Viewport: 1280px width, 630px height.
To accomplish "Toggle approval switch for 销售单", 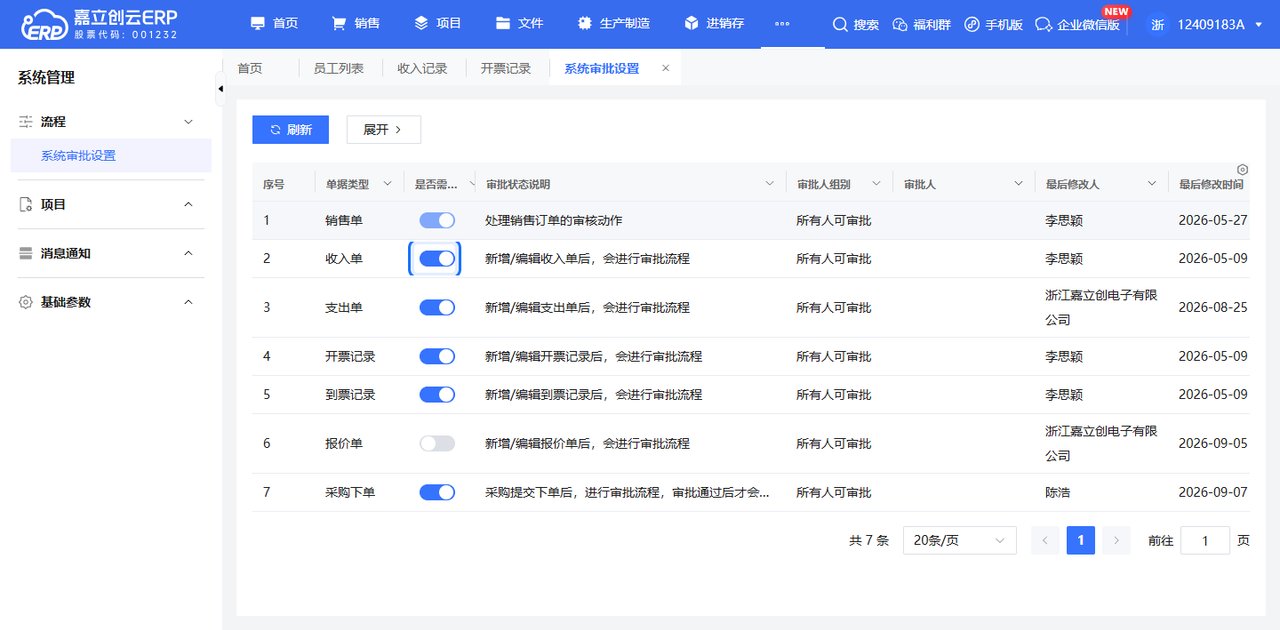I will click(437, 220).
